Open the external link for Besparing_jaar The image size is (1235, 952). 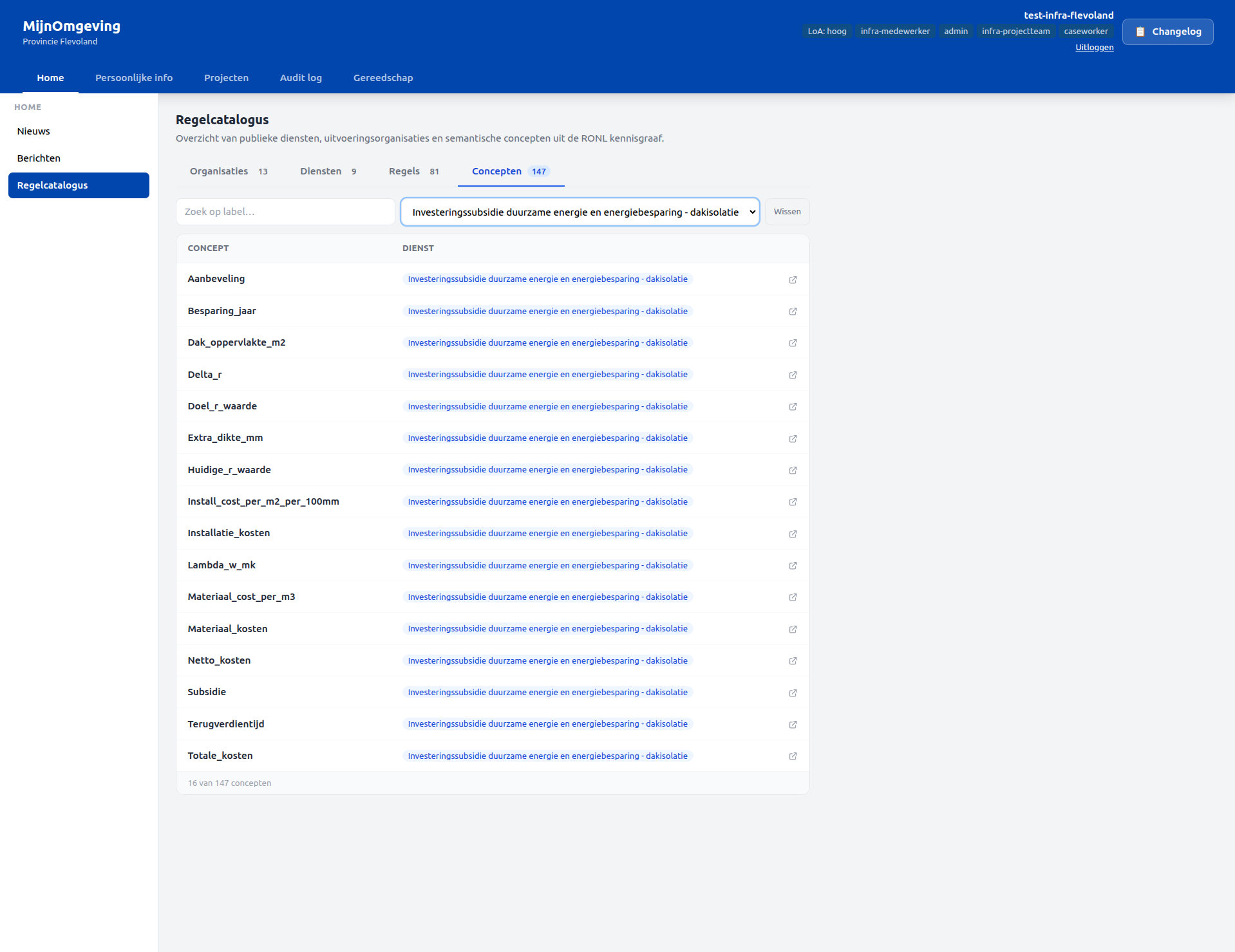pyautogui.click(x=793, y=311)
